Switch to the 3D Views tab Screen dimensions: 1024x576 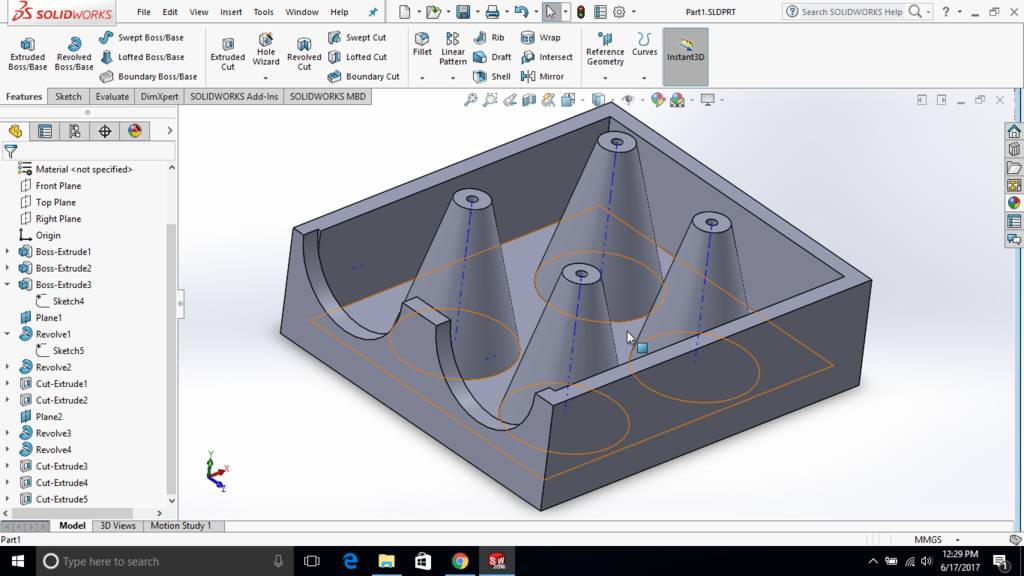(x=118, y=525)
